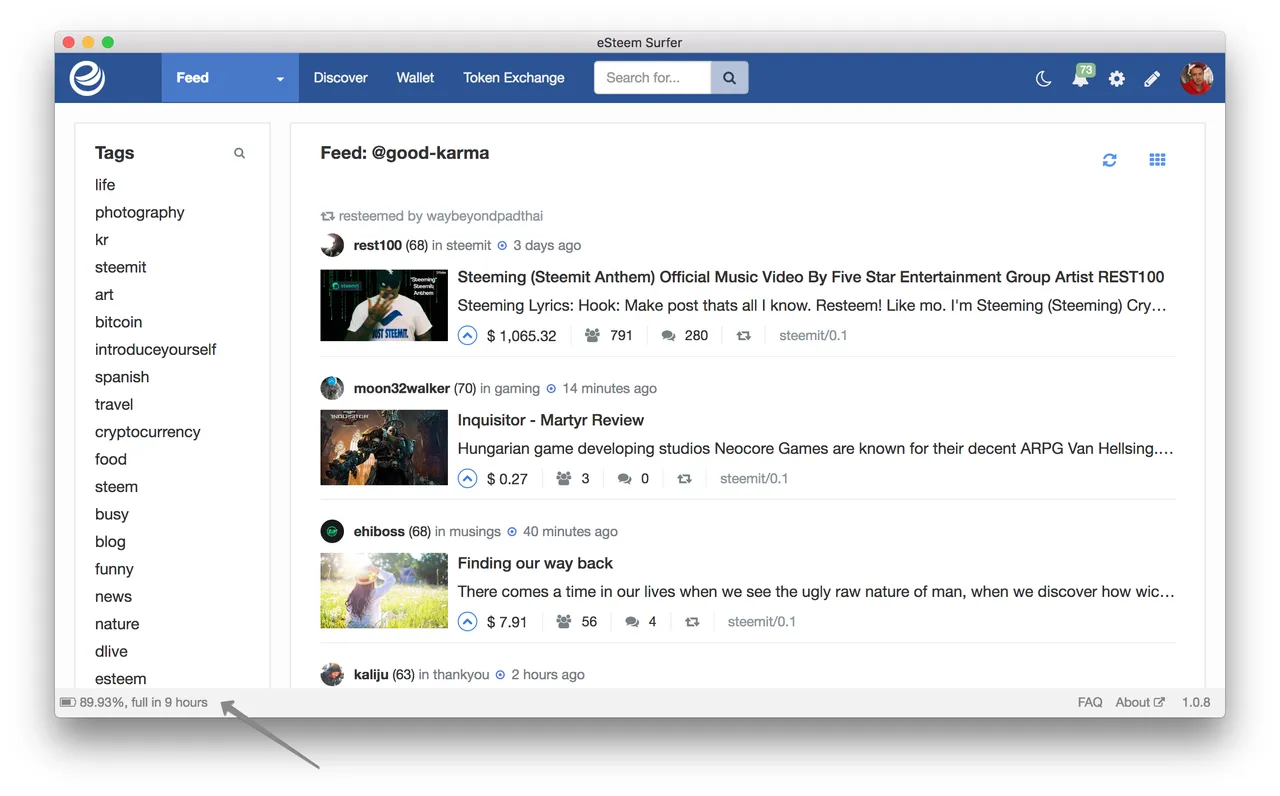Open the FAQ link

tap(1090, 702)
